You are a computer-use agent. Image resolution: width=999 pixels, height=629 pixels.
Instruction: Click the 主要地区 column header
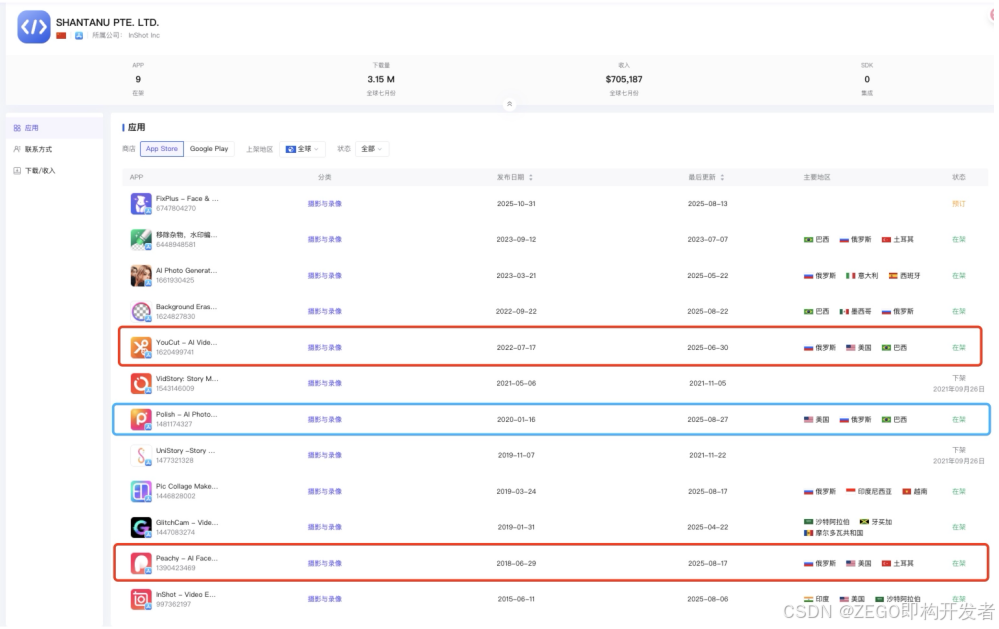click(817, 177)
